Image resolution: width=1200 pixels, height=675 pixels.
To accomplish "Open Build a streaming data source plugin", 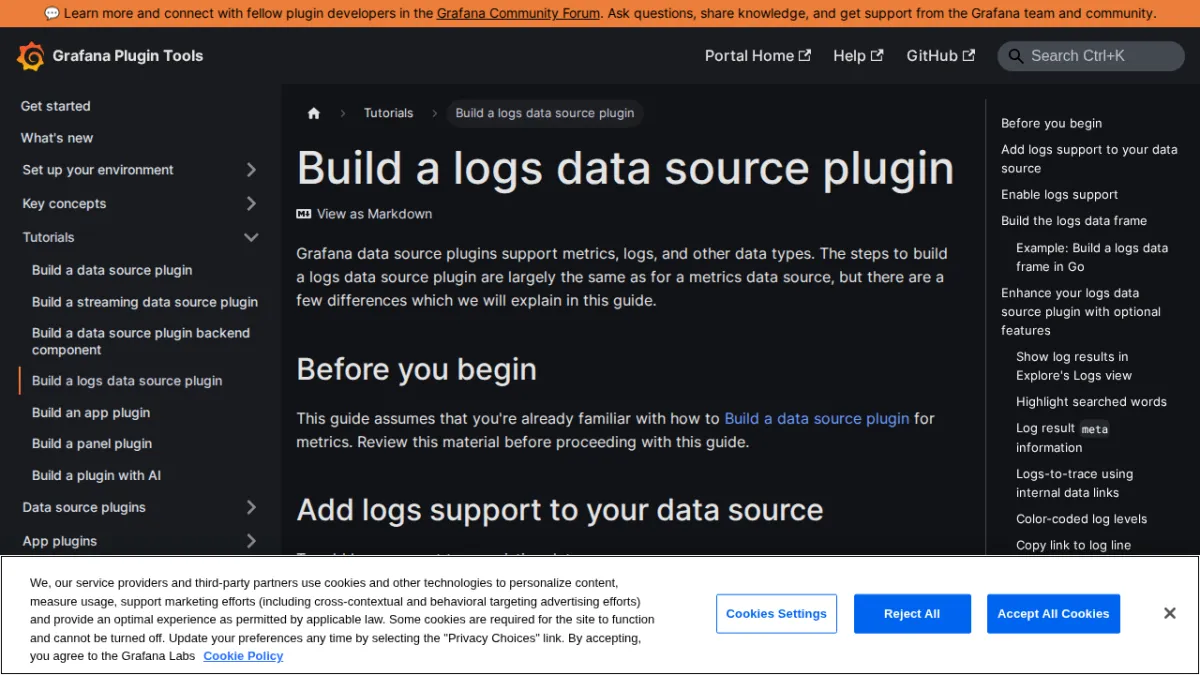I will coord(145,302).
